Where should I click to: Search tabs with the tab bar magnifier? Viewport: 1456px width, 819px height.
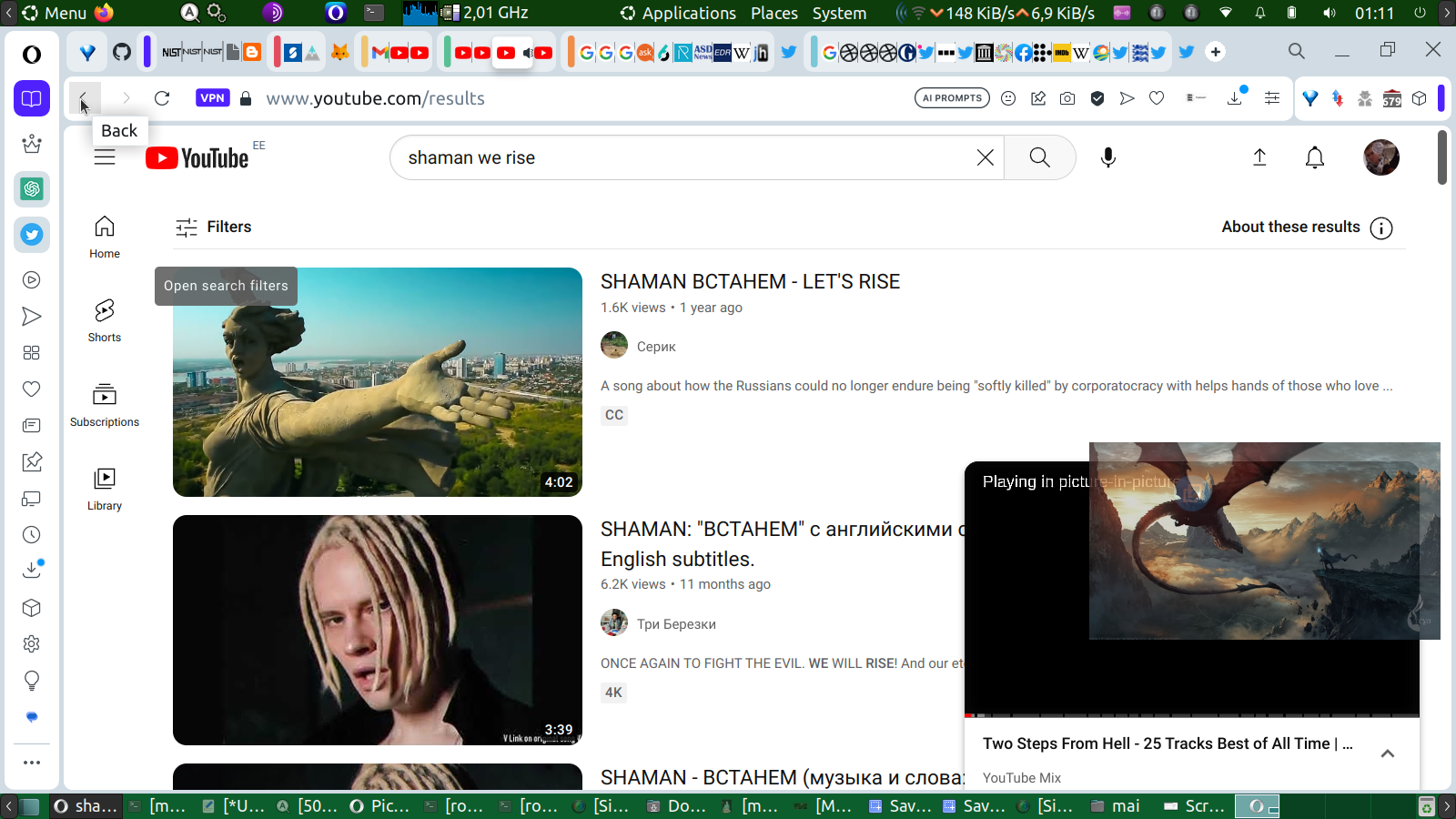(1297, 51)
